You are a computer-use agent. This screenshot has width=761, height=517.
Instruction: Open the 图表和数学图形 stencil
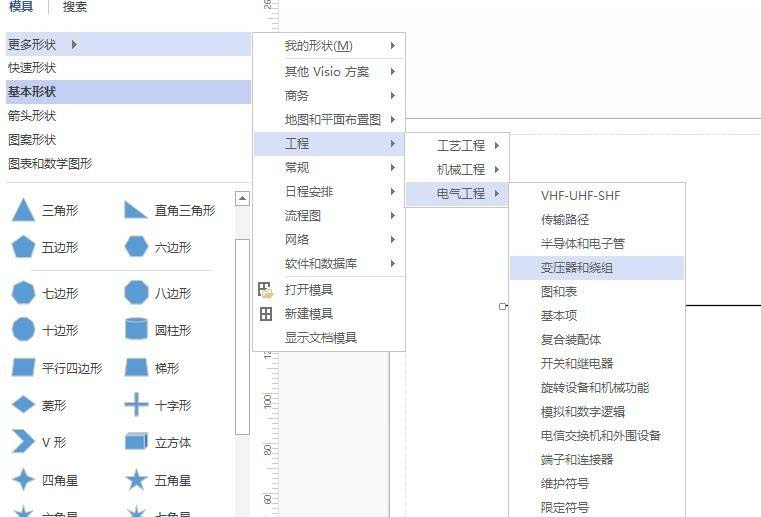point(128,164)
